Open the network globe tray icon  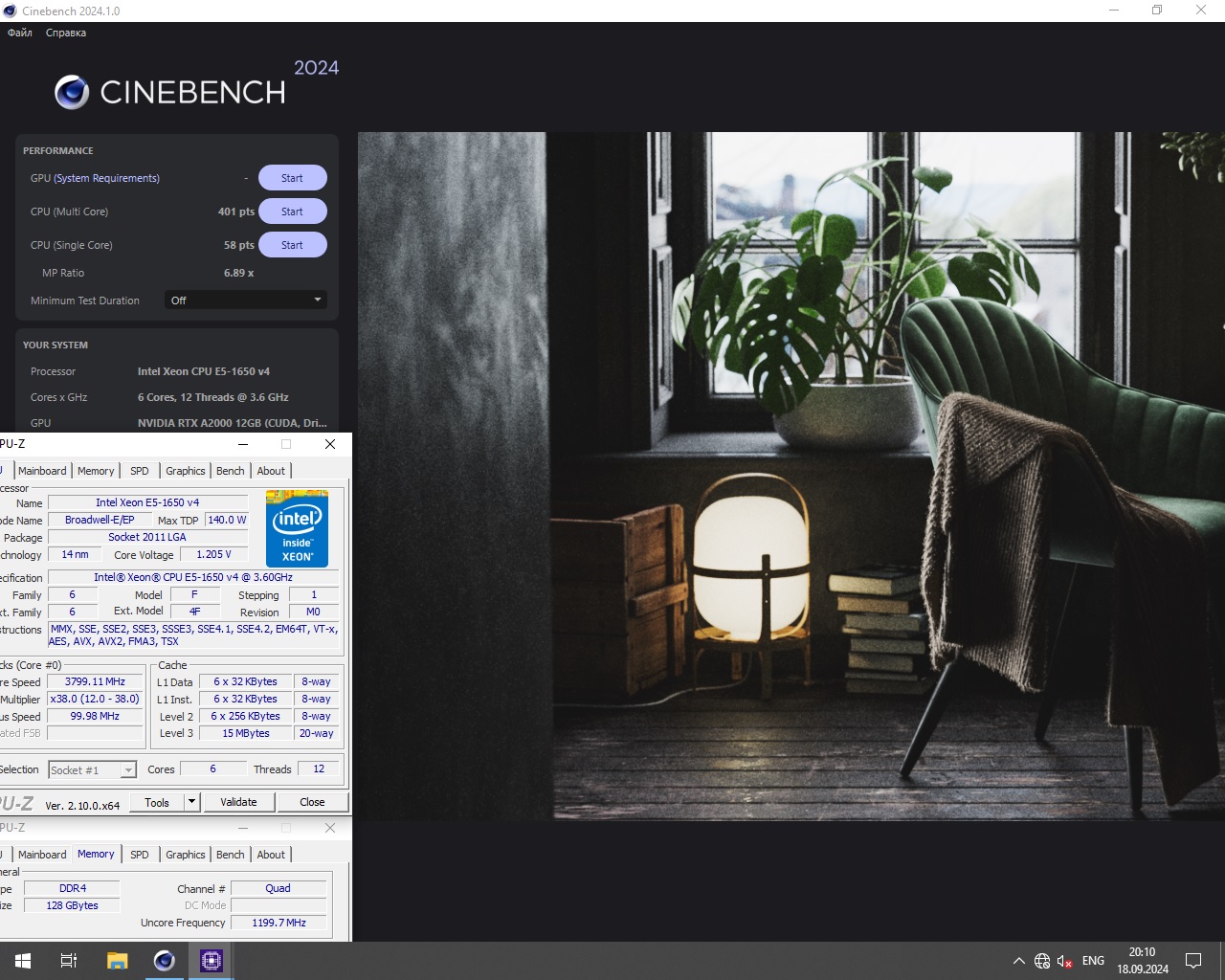pyautogui.click(x=1042, y=961)
